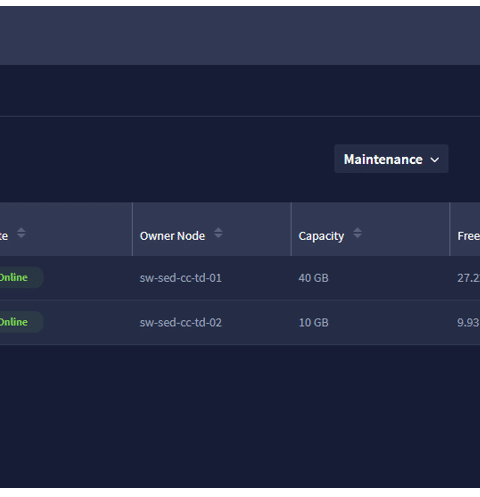Click the 9.93 free space value
The image size is (480, 497).
[x=469, y=322]
